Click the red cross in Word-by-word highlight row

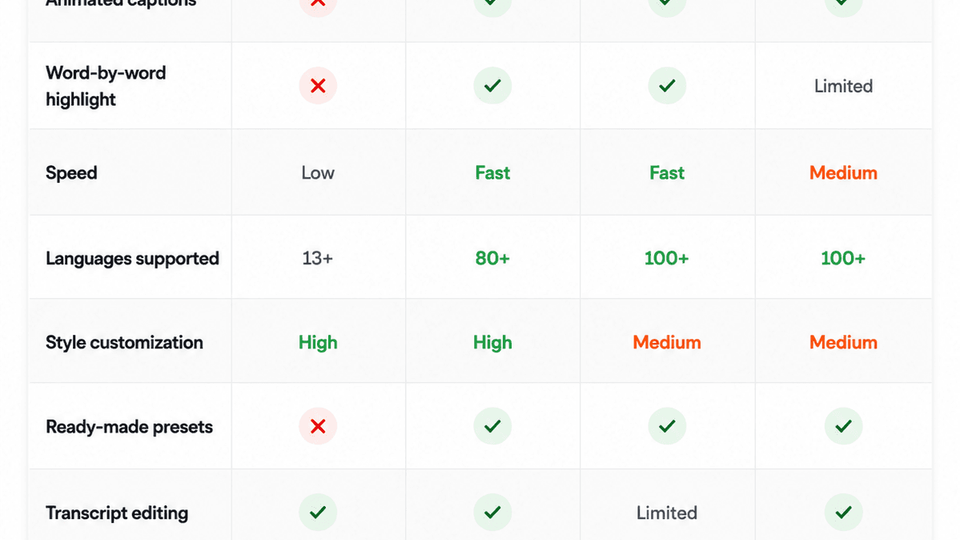pos(318,86)
